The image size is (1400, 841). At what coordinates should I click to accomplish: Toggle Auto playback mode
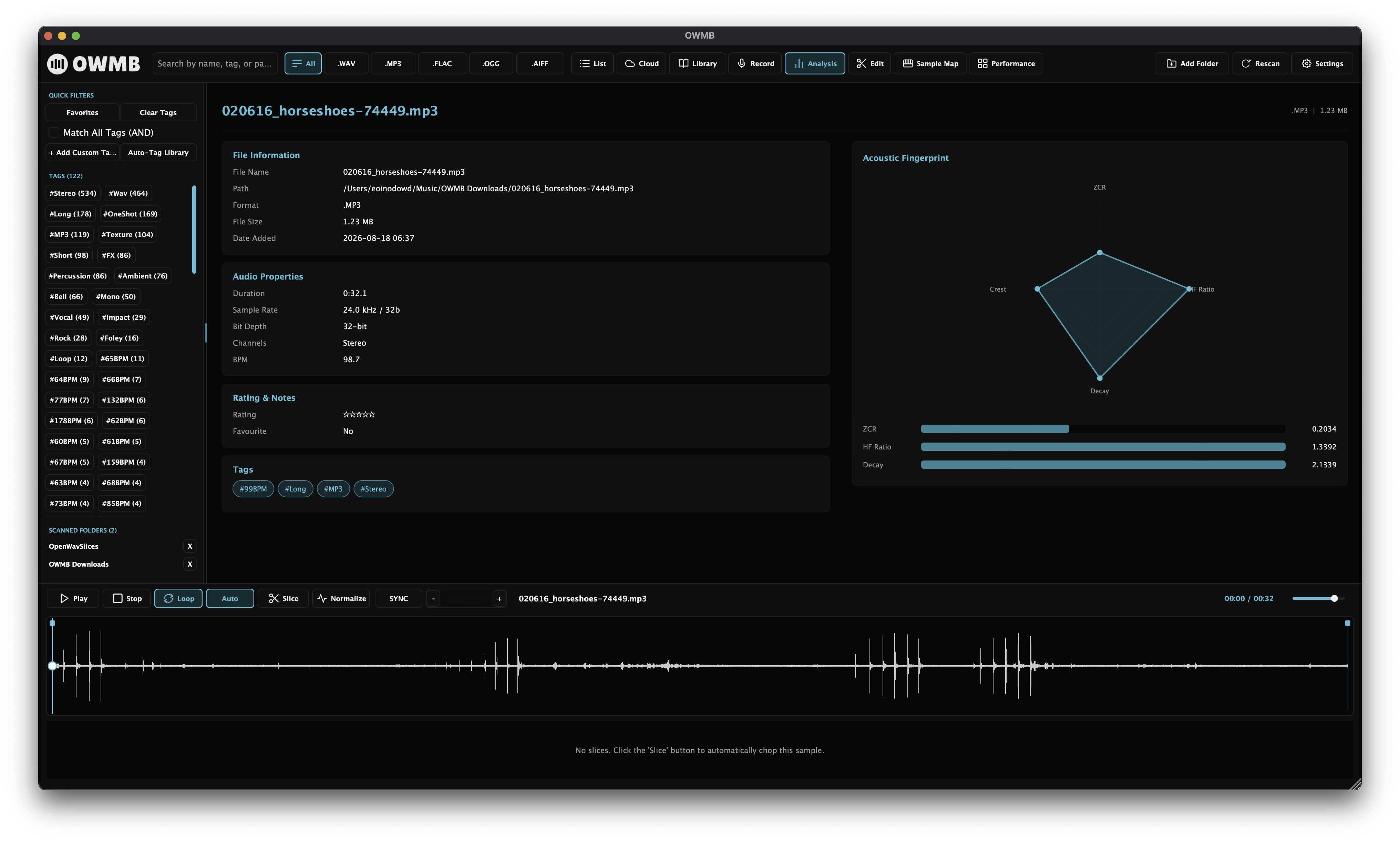[230, 598]
